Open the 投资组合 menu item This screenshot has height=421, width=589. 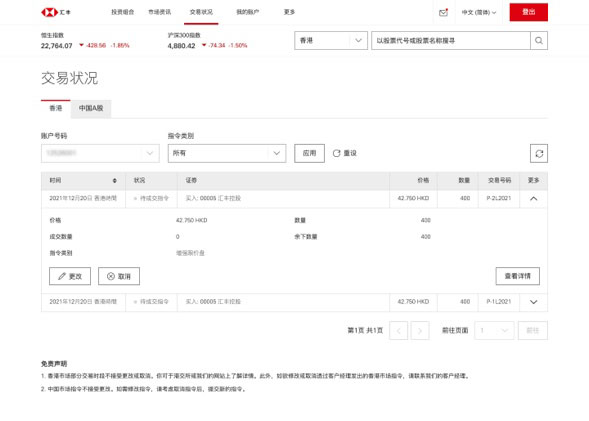(x=122, y=12)
